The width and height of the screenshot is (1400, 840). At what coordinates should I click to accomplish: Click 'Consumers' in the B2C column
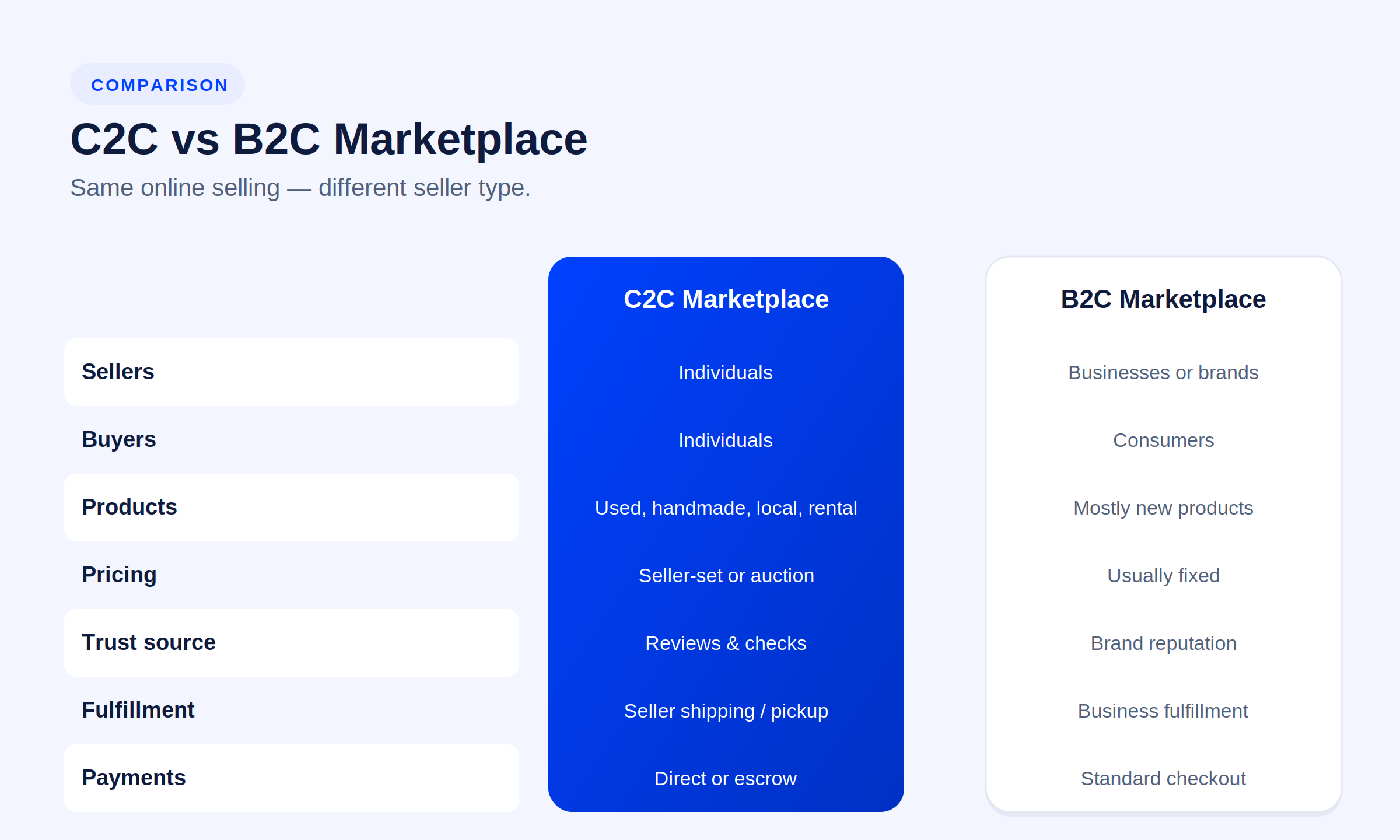pyautogui.click(x=1164, y=440)
